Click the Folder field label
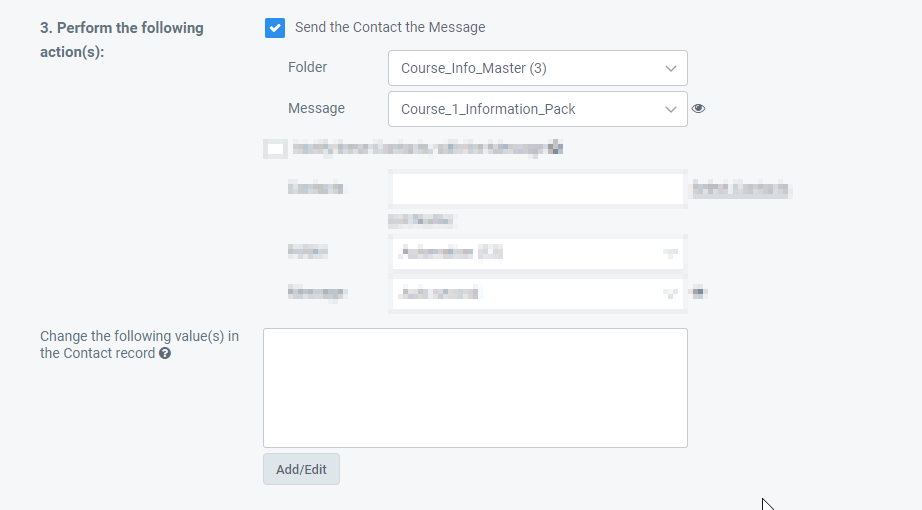 point(308,68)
